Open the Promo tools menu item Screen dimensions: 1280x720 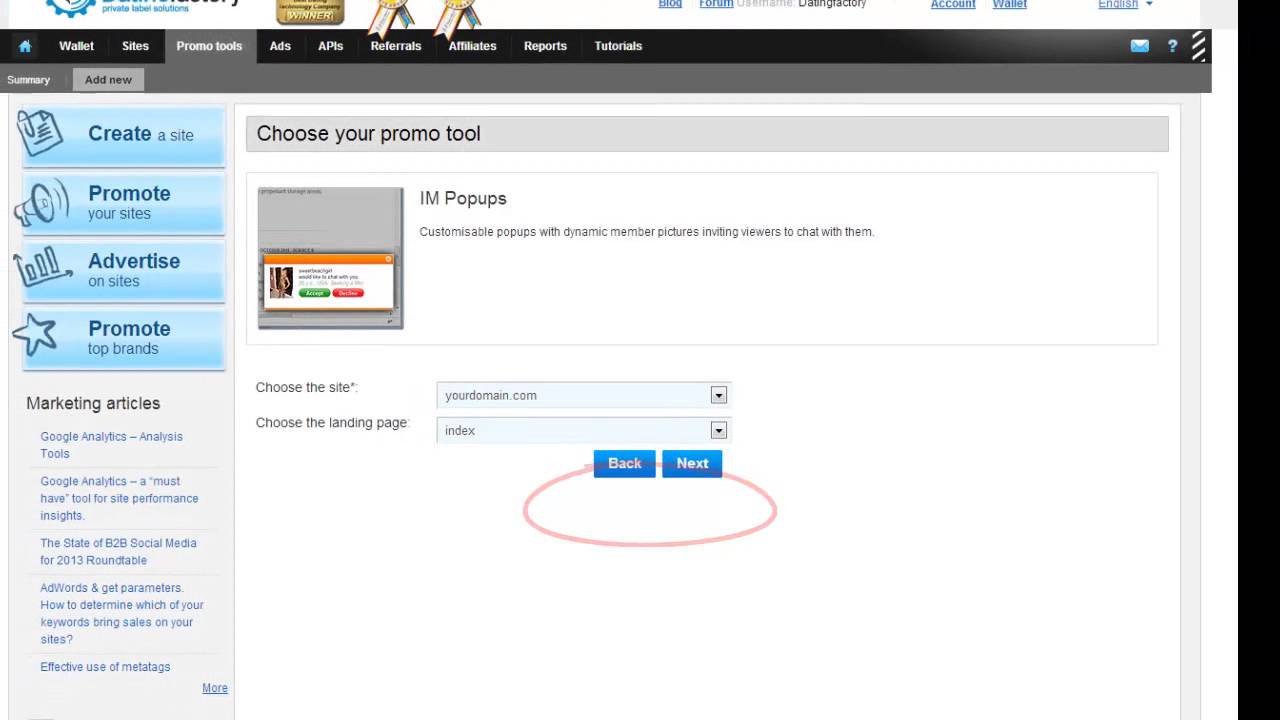click(209, 46)
